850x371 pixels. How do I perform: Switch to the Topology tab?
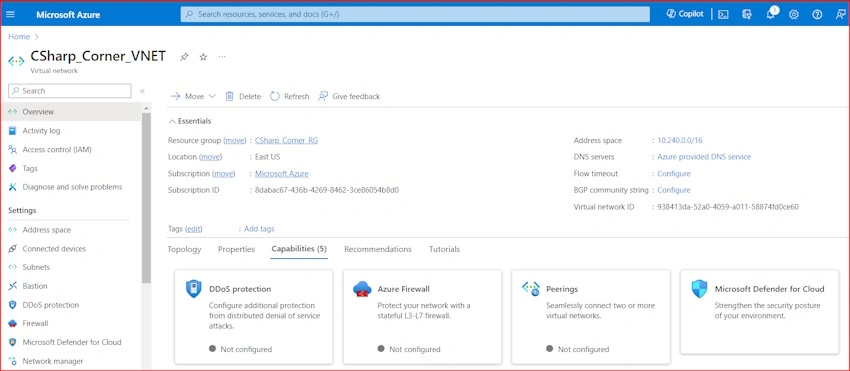tap(184, 250)
